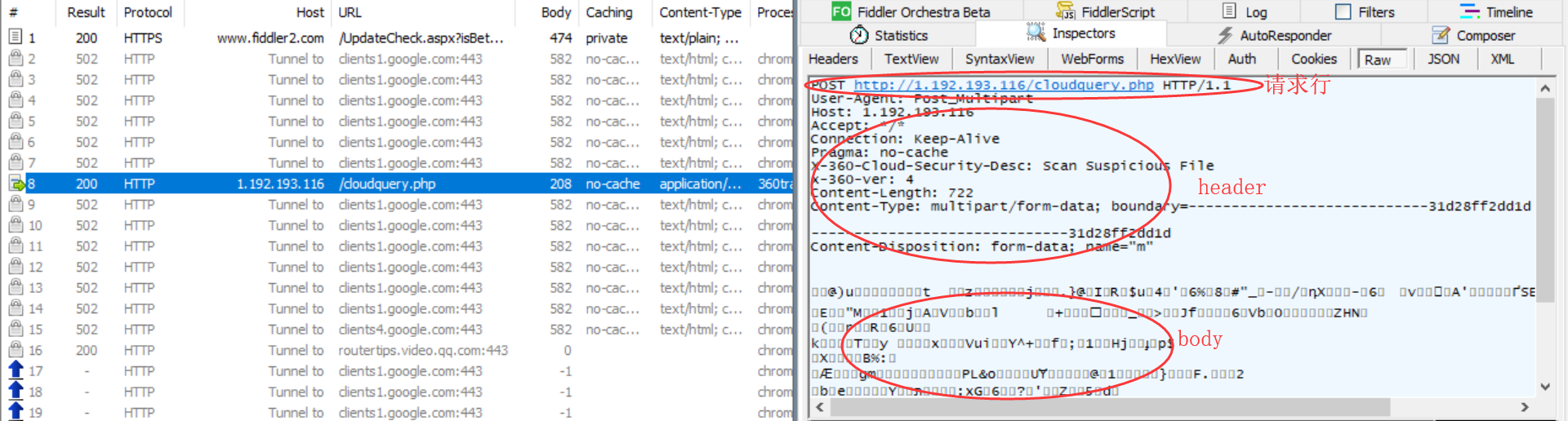
Task: Open the AutoResponder tab
Action: pyautogui.click(x=1274, y=35)
